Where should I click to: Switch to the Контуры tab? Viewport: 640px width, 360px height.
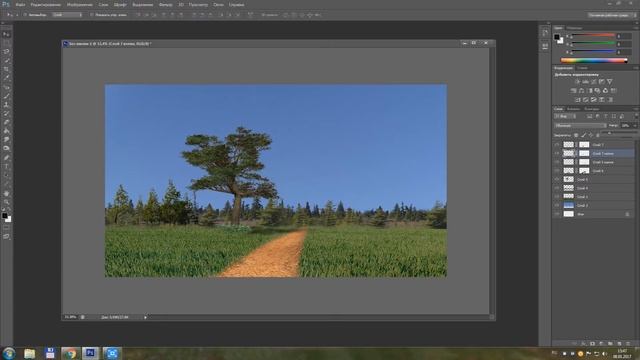point(591,109)
